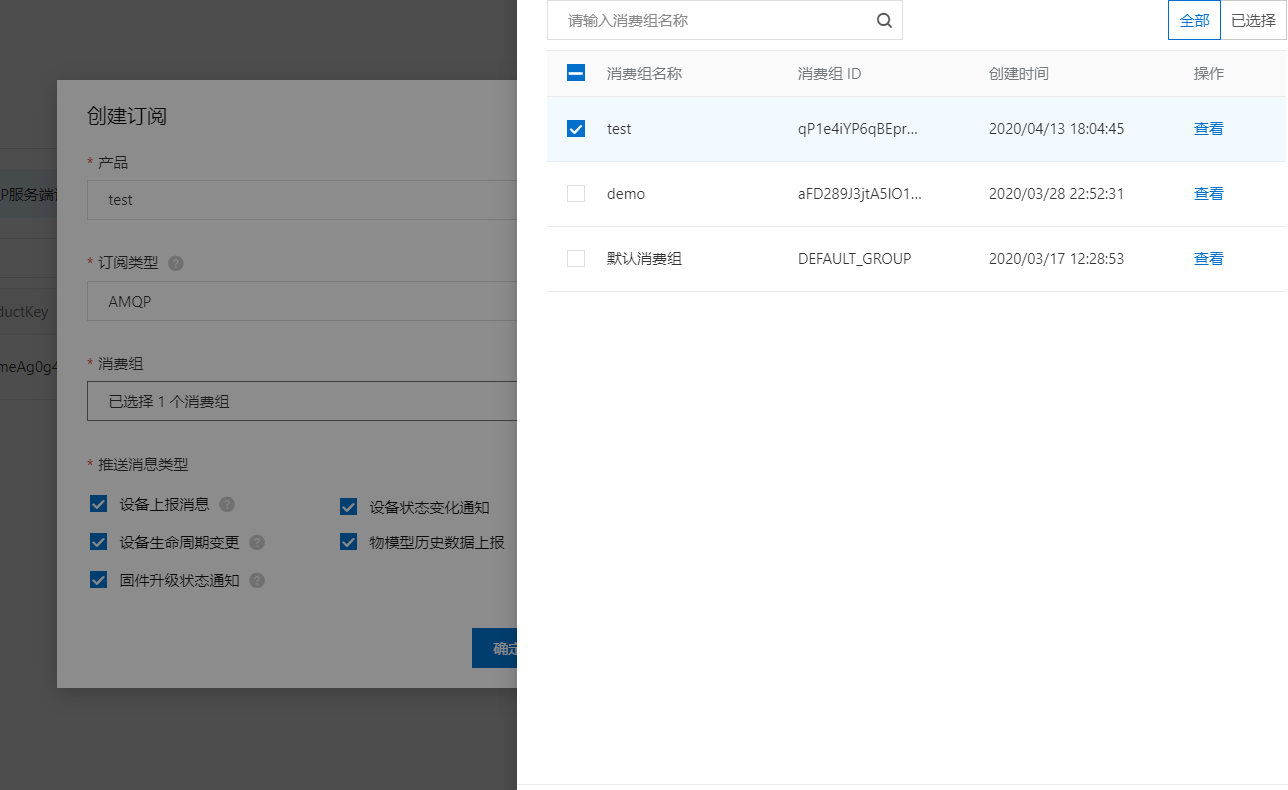Click the 消费组名称 column header
Viewport: 1288px width, 790px height.
pyautogui.click(x=644, y=74)
